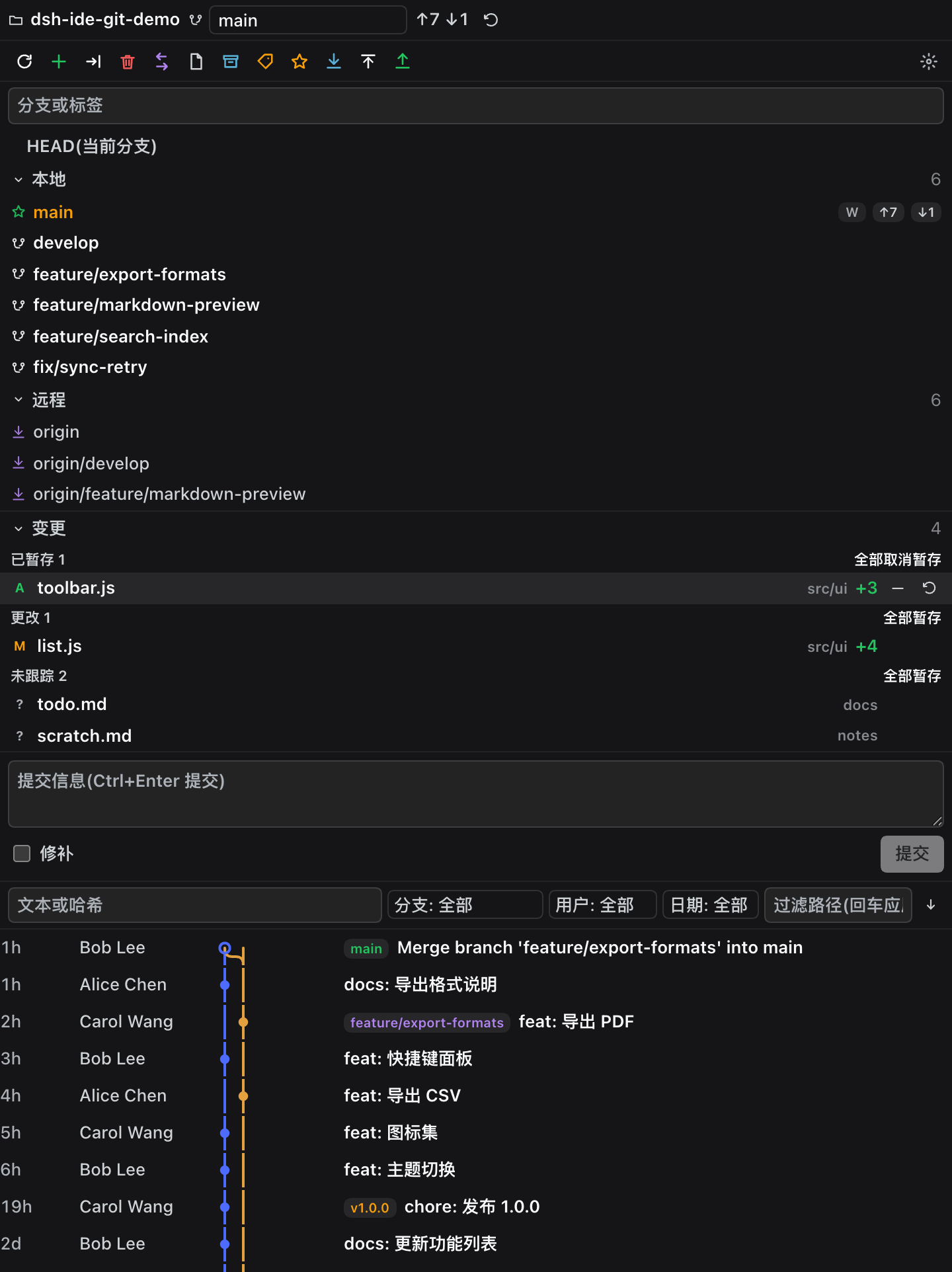Click the folder icon beside dsh-ide-git-demo

[16, 20]
